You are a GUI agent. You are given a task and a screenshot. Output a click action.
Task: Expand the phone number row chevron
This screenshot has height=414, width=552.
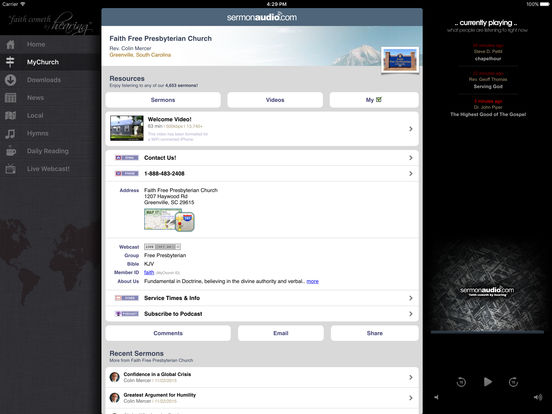coord(411,174)
